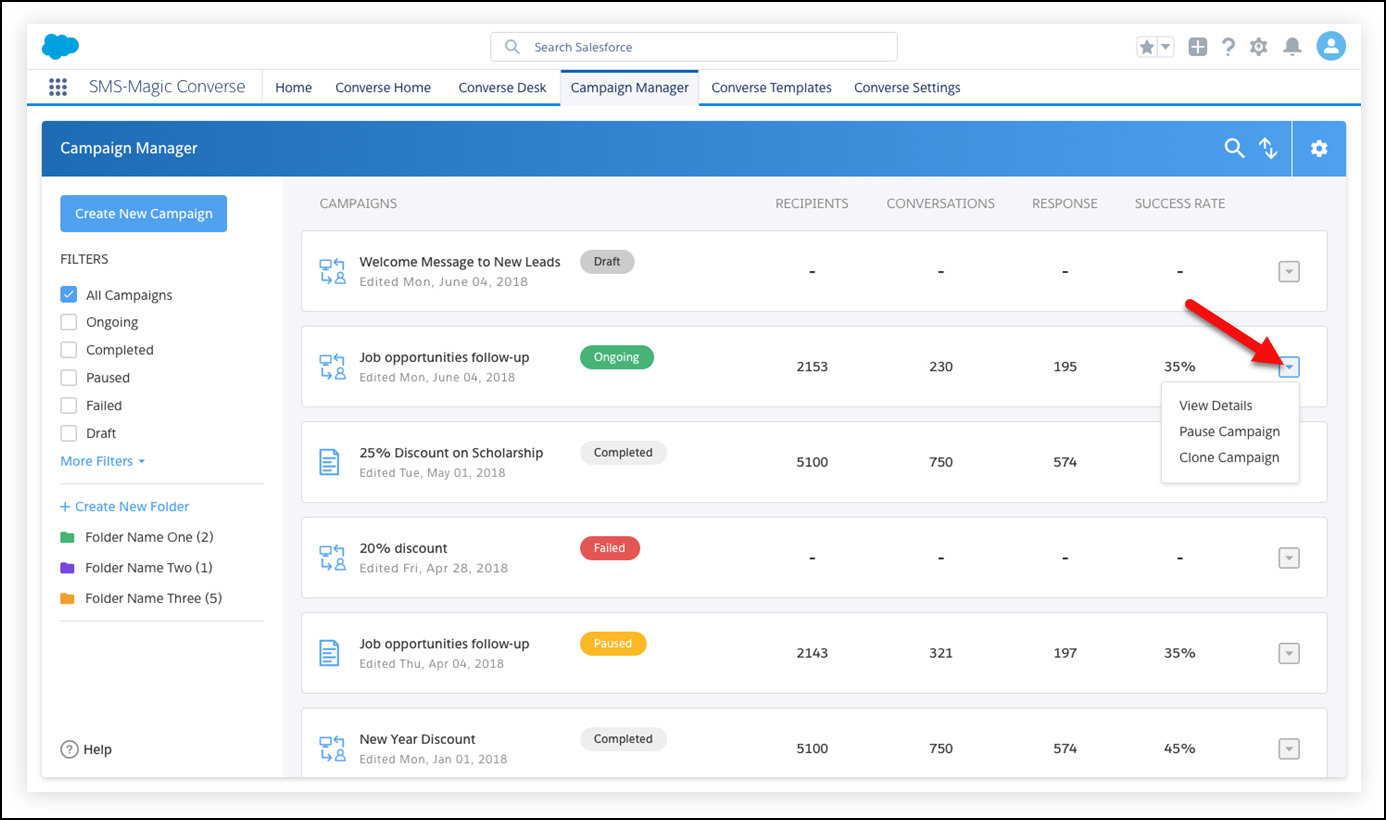Check the Paused filter
Viewport: 1386px width, 820px height.
point(69,378)
